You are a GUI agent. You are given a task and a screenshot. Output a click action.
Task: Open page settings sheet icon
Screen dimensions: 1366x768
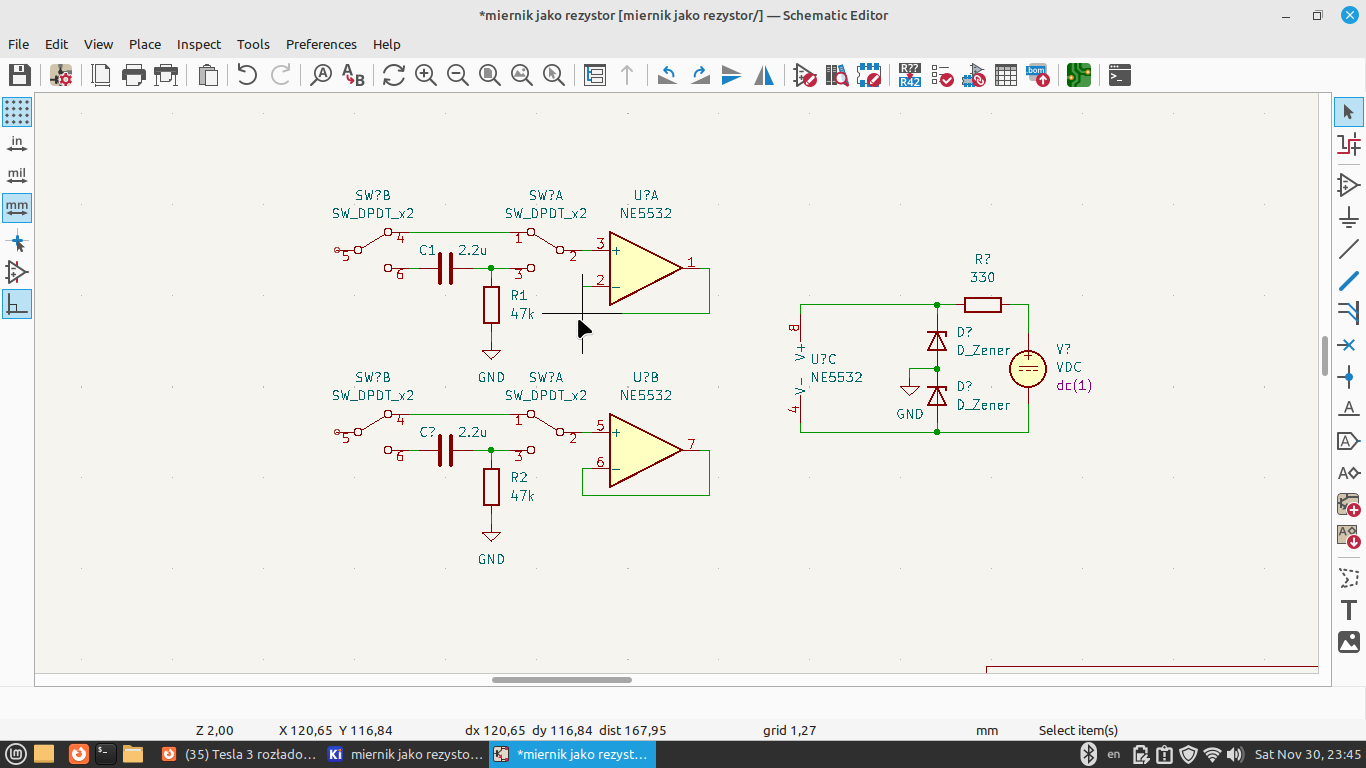(x=101, y=75)
